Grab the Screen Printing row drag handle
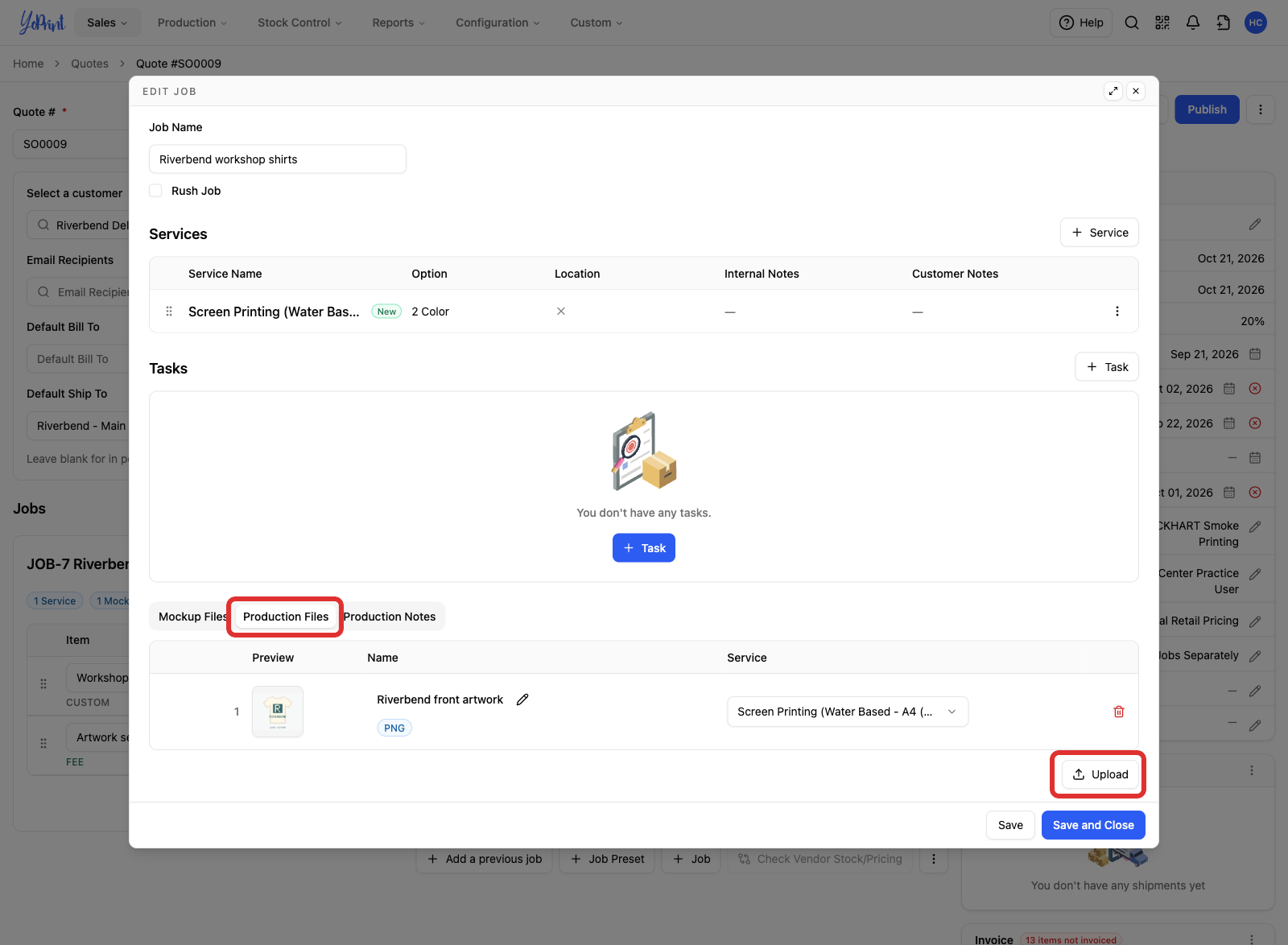This screenshot has height=945, width=1288. (169, 312)
